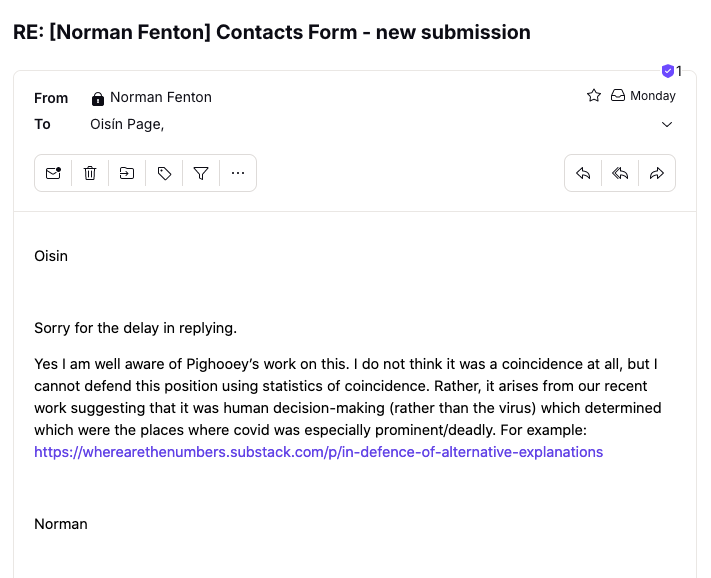Click sender name Norman Fenton
Viewport: 711px width, 578px height.
pyautogui.click(x=161, y=97)
